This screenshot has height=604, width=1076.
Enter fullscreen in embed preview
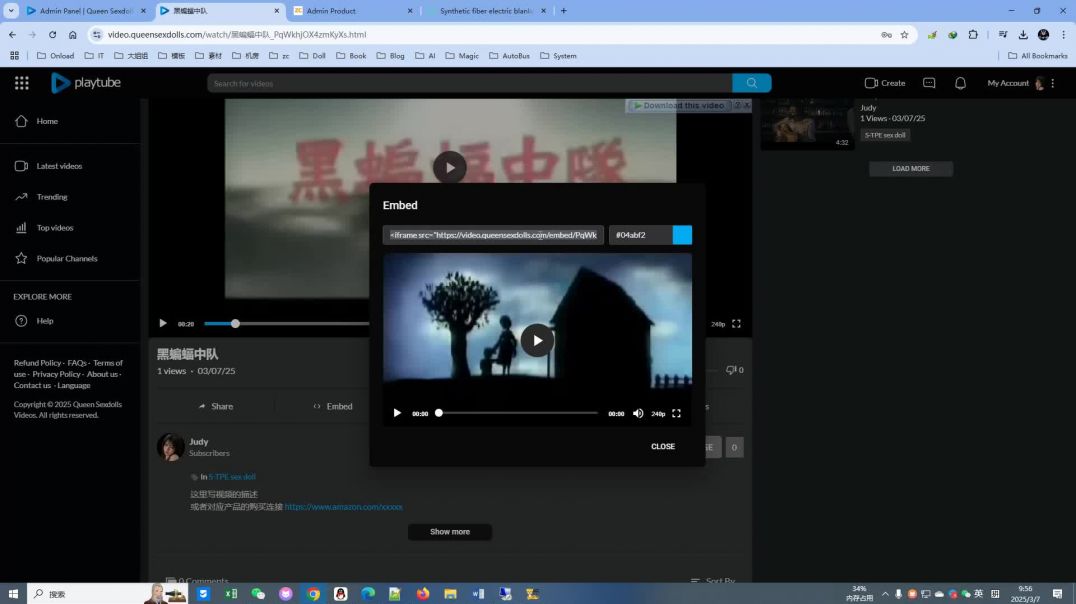677,413
